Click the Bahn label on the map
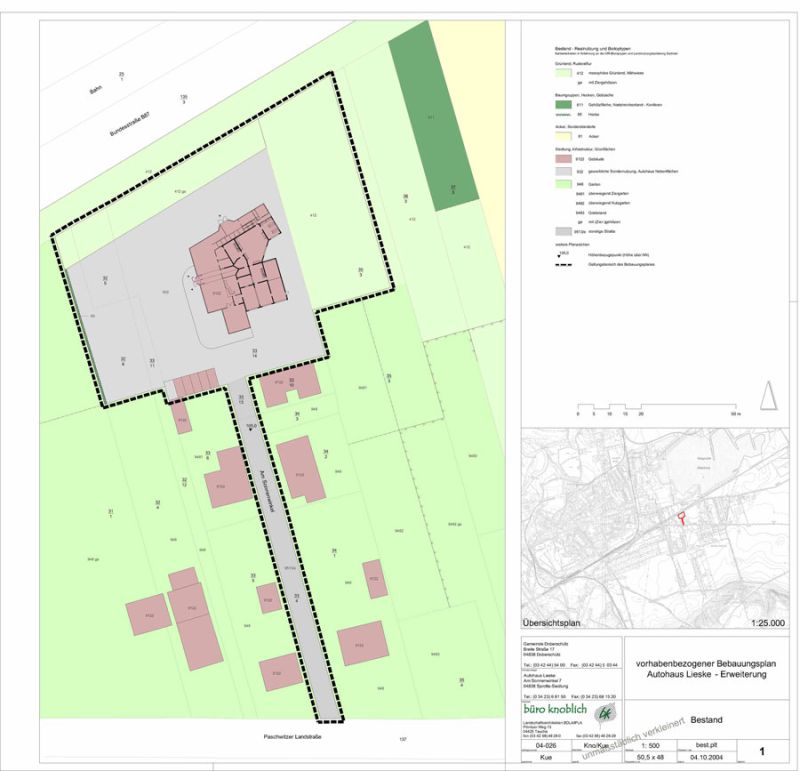This screenshot has height=771, width=800. pyautogui.click(x=96, y=90)
